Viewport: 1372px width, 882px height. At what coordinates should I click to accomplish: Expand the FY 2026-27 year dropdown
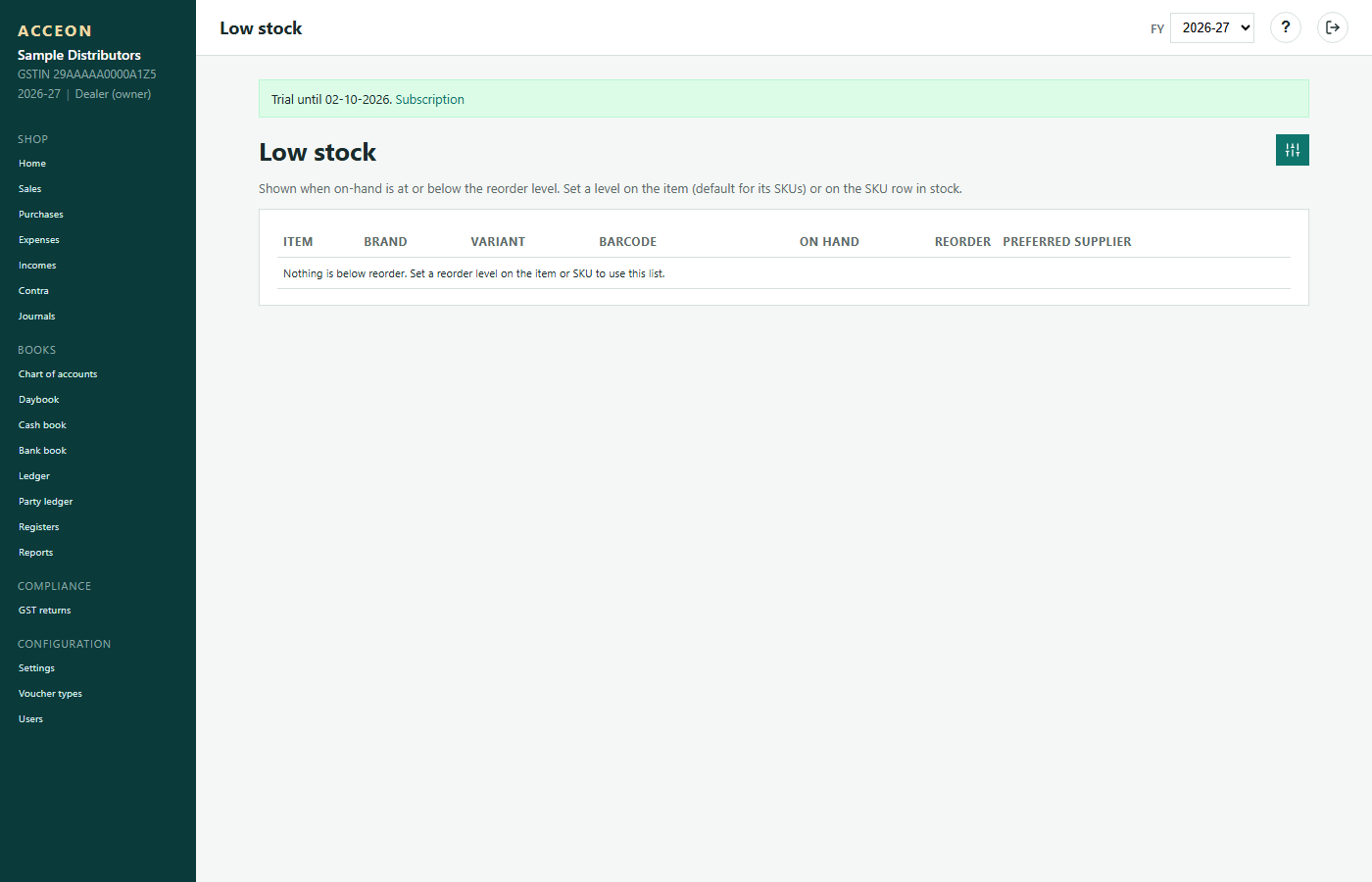pyautogui.click(x=1212, y=27)
